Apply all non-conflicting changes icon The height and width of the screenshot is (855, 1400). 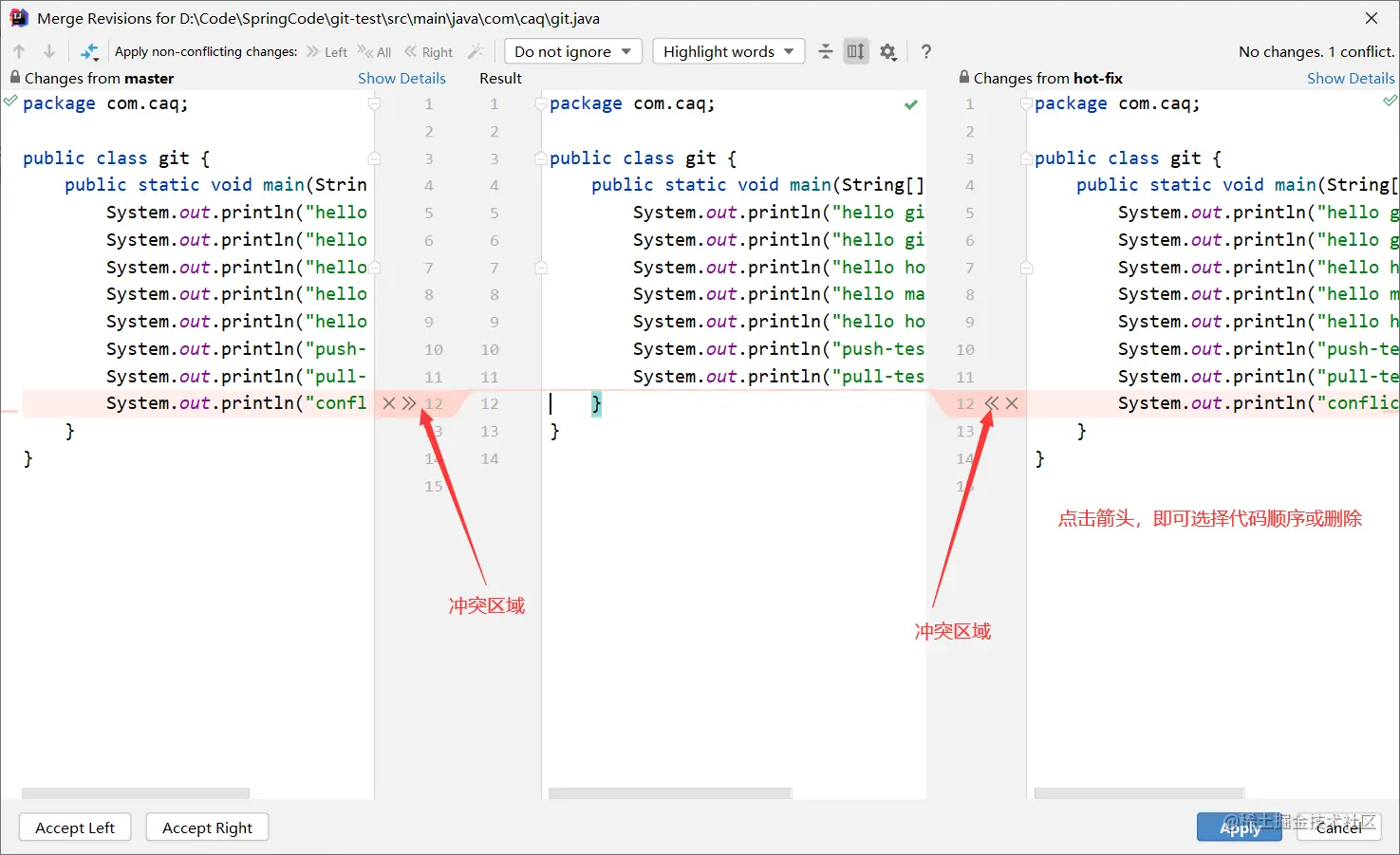[89, 51]
